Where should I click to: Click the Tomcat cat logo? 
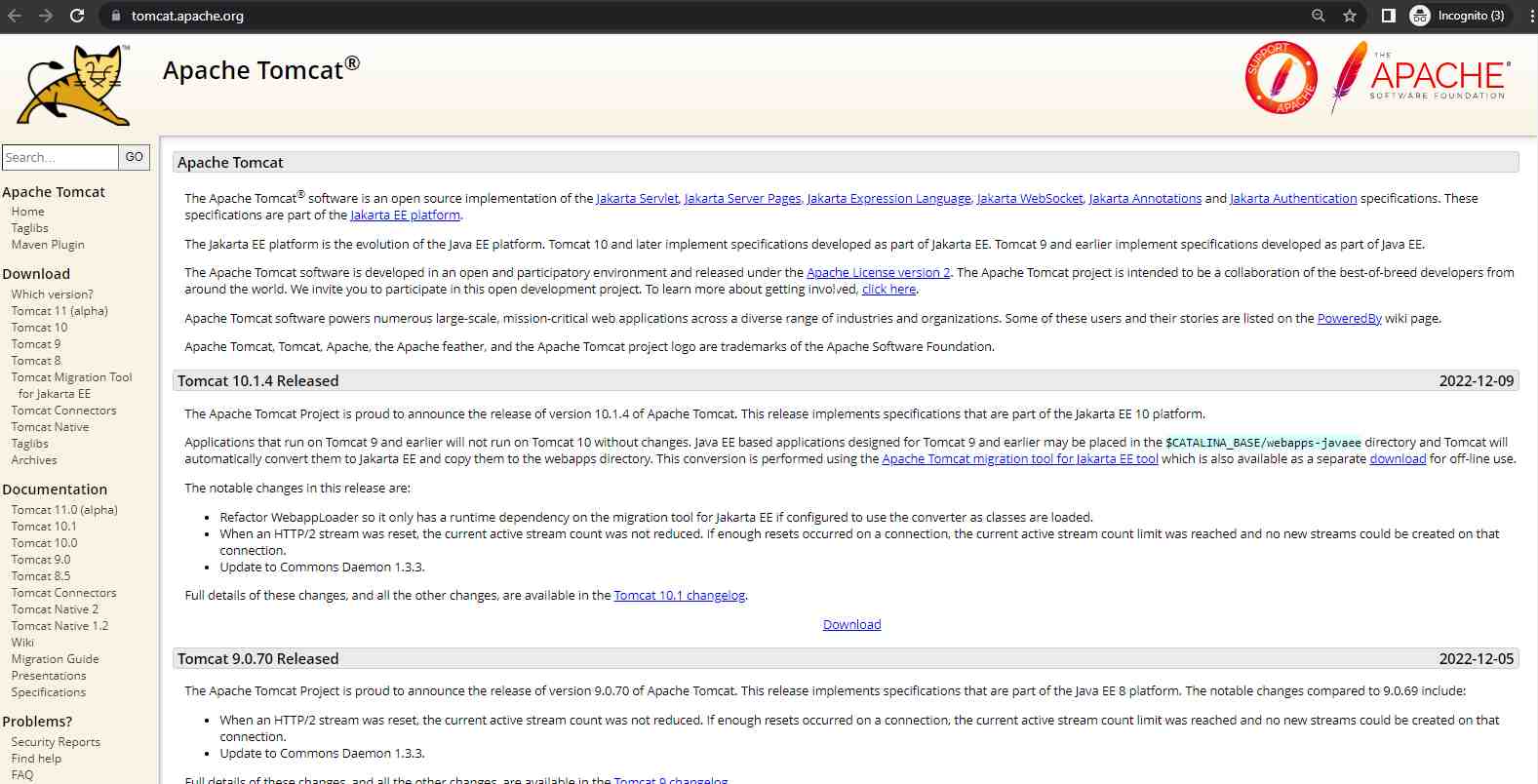(75, 85)
